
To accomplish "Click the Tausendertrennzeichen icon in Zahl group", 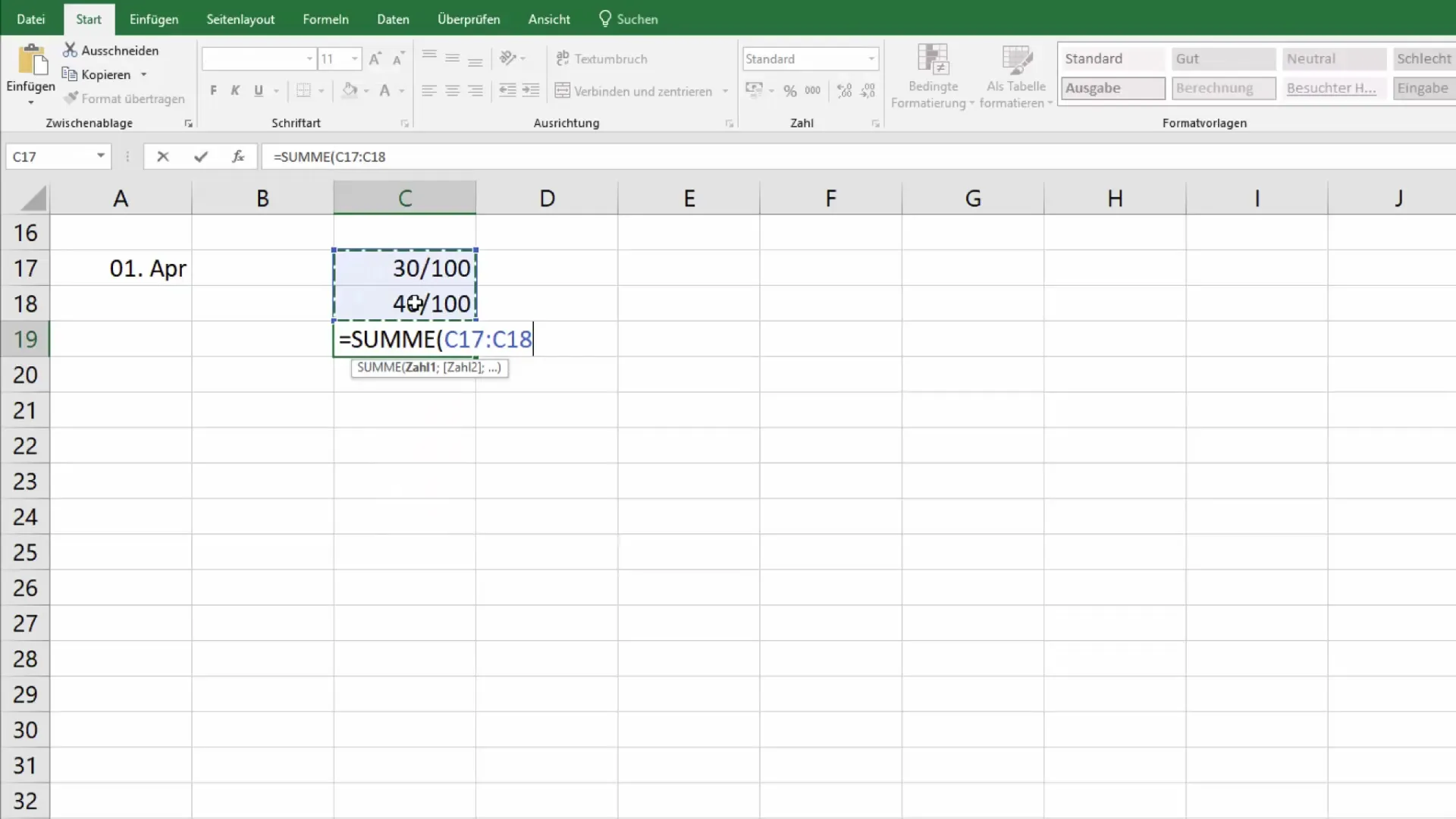I will click(x=812, y=90).
